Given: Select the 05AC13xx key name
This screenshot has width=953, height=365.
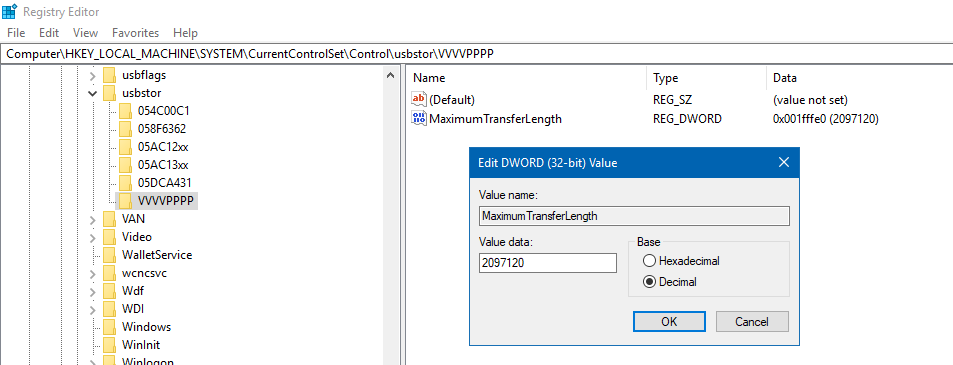Looking at the screenshot, I should pyautogui.click(x=163, y=165).
